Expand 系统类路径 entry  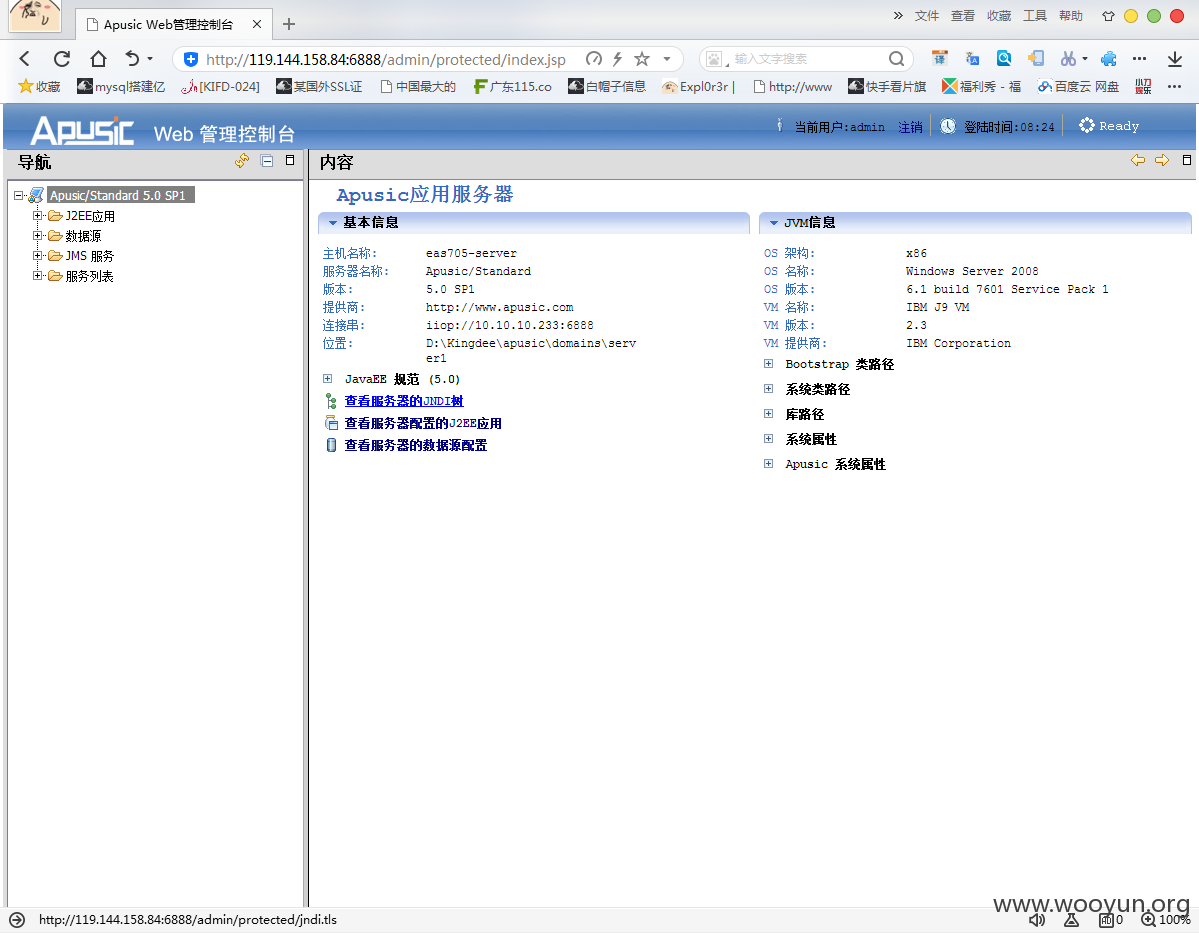coord(768,388)
